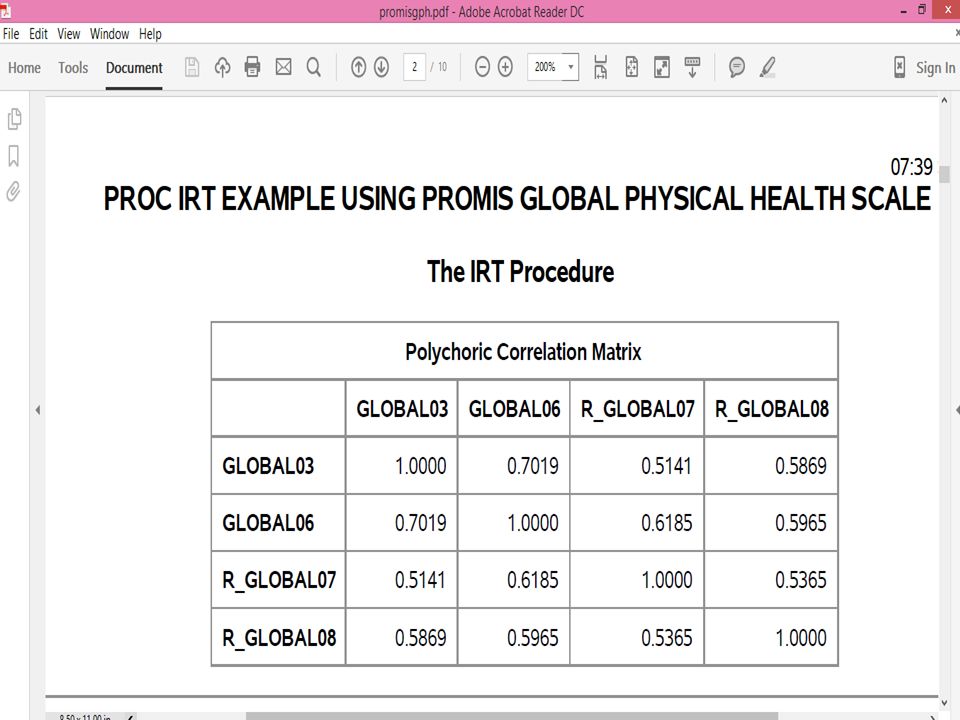Click the page number input field
960x720 pixels.
(x=414, y=67)
